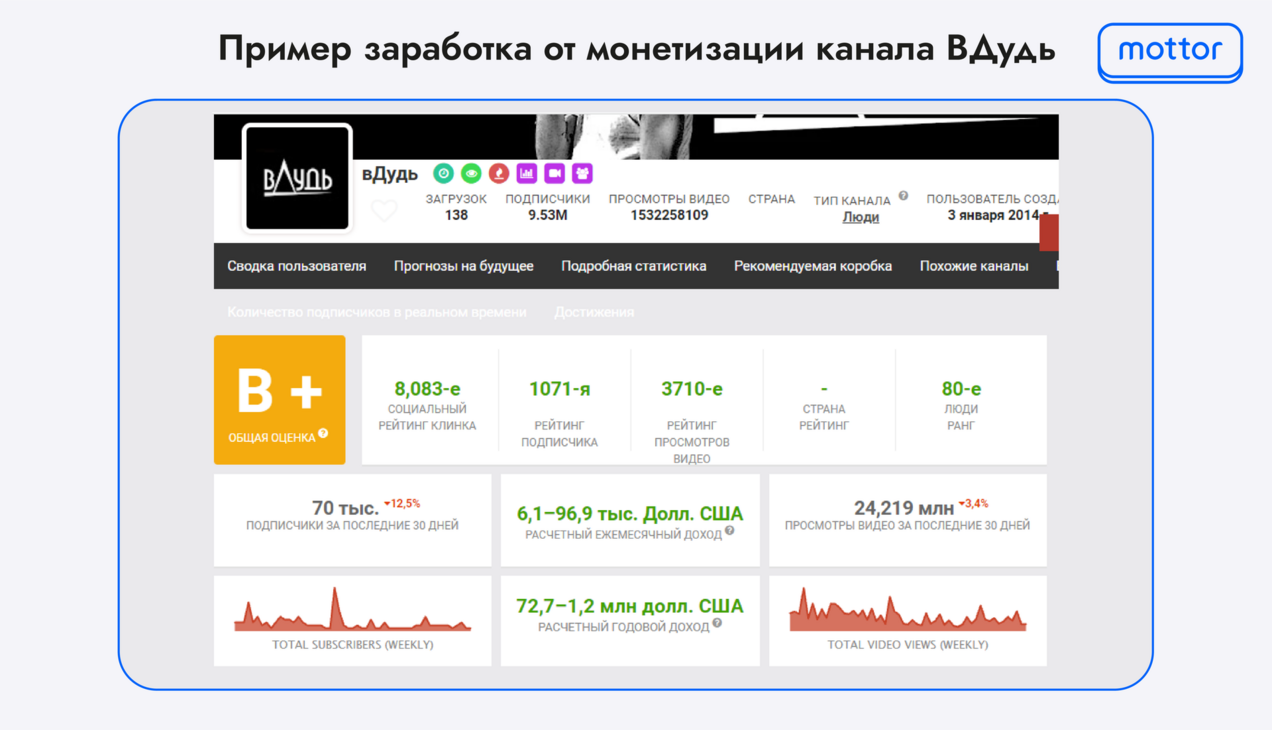This screenshot has height=730, width=1272.
Task: Click the 80-е Люди ранг value
Action: [961, 389]
